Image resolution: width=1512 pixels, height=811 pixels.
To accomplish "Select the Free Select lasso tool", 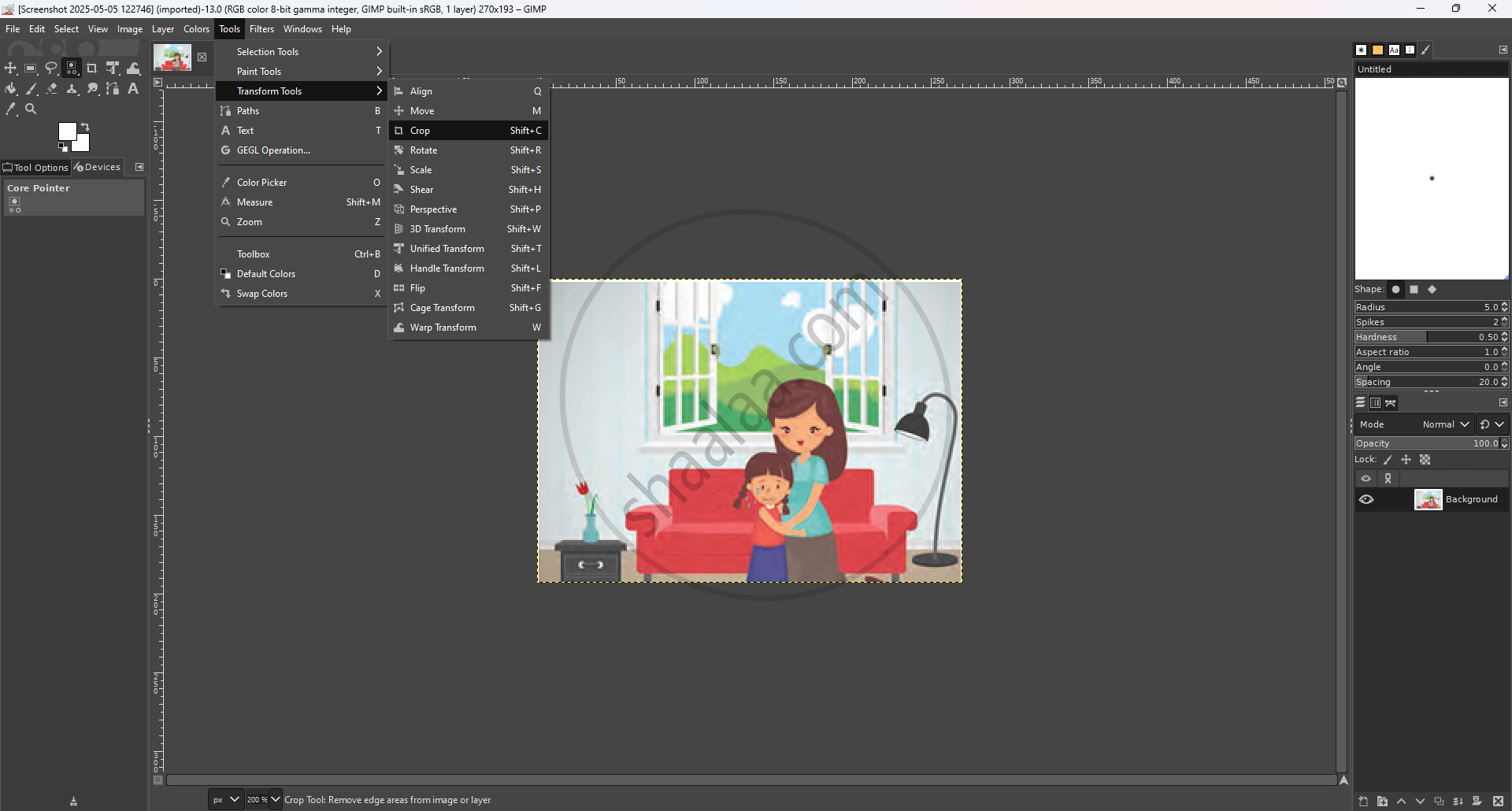I will pos(51,69).
